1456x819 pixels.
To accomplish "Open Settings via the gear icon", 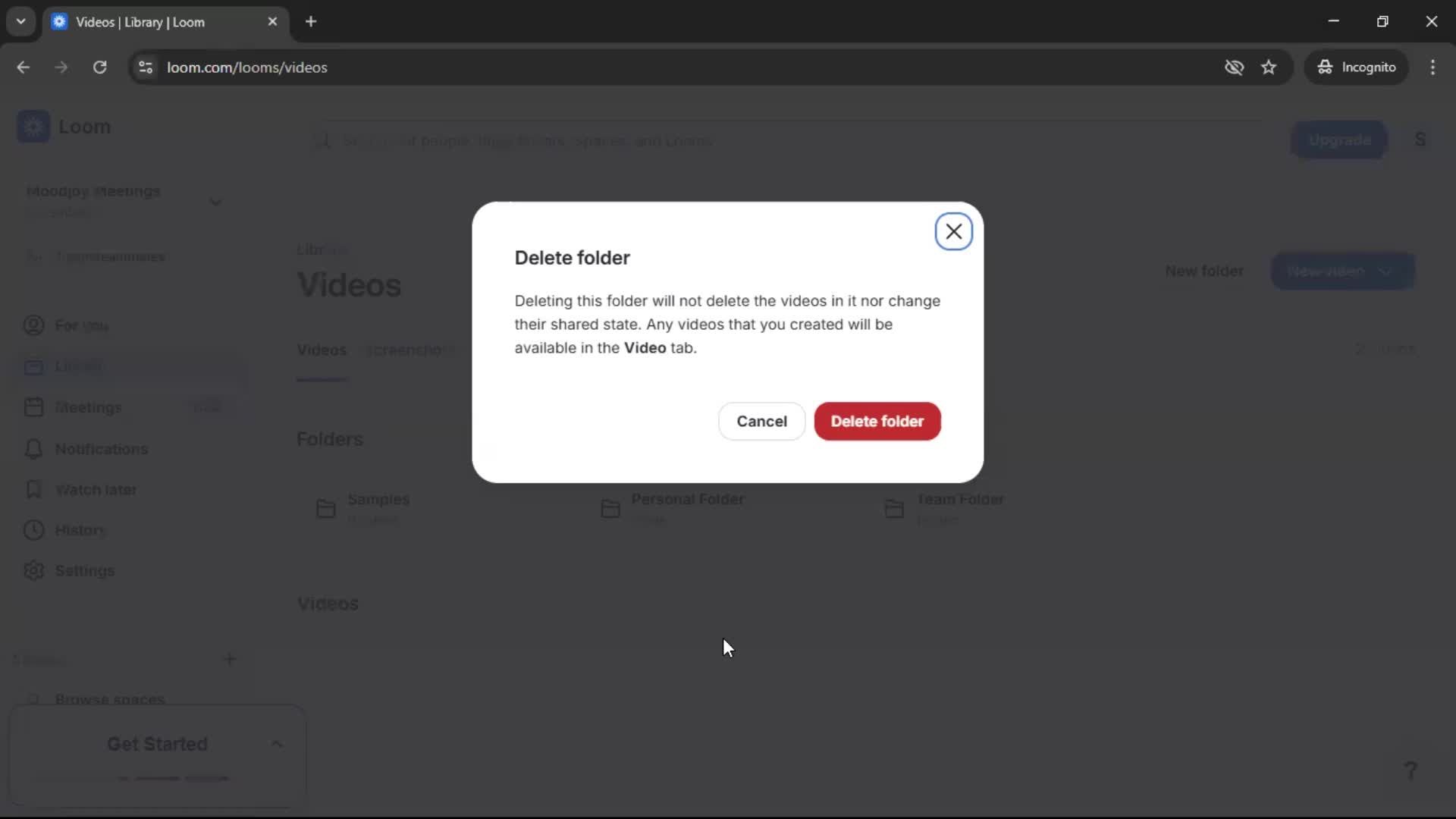I will tap(33, 571).
